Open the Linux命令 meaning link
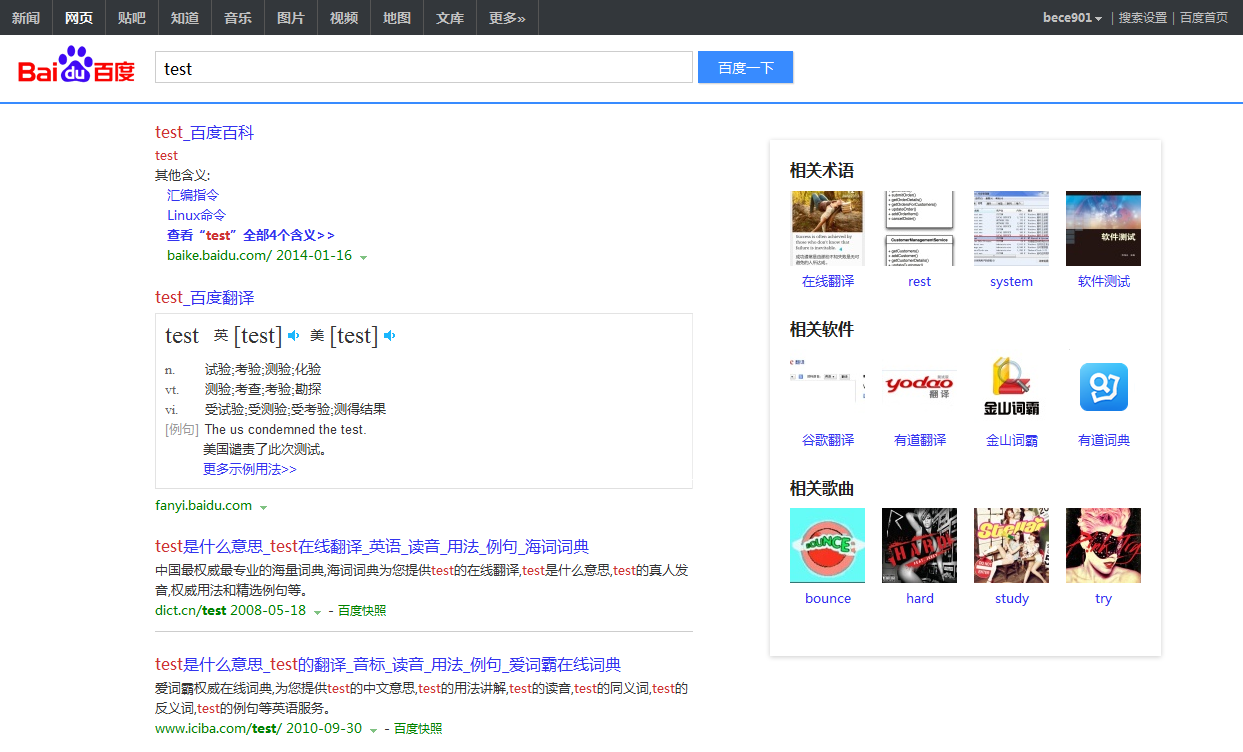1243x752 pixels. coord(197,215)
